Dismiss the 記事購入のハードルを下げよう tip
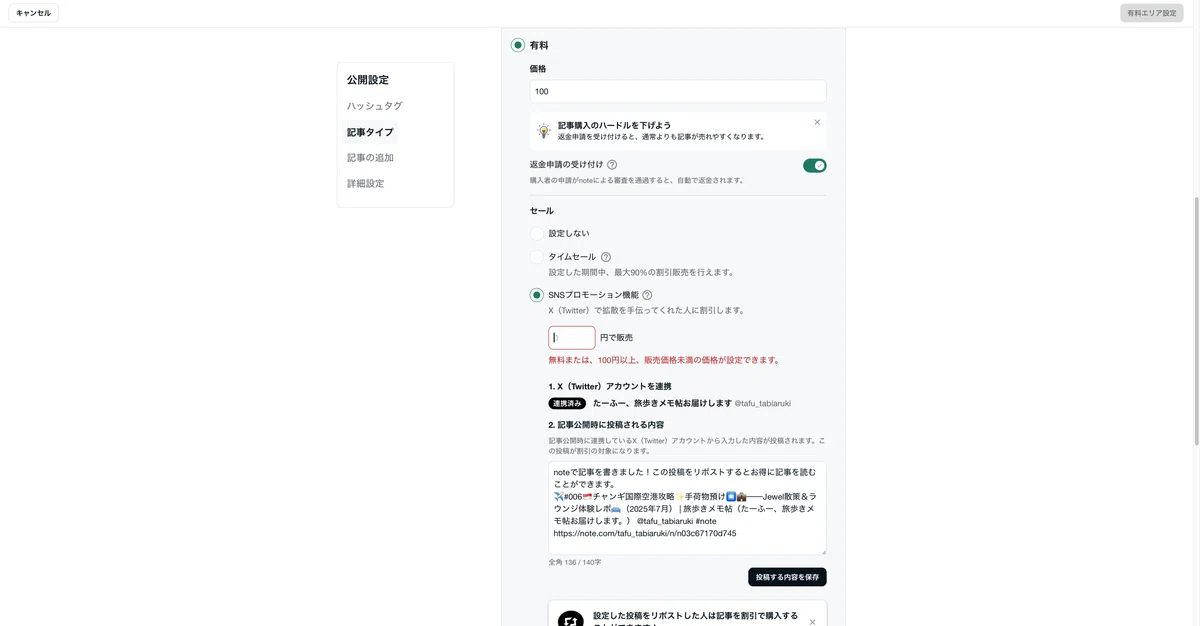Viewport: 1200px width, 626px height. [x=817, y=122]
